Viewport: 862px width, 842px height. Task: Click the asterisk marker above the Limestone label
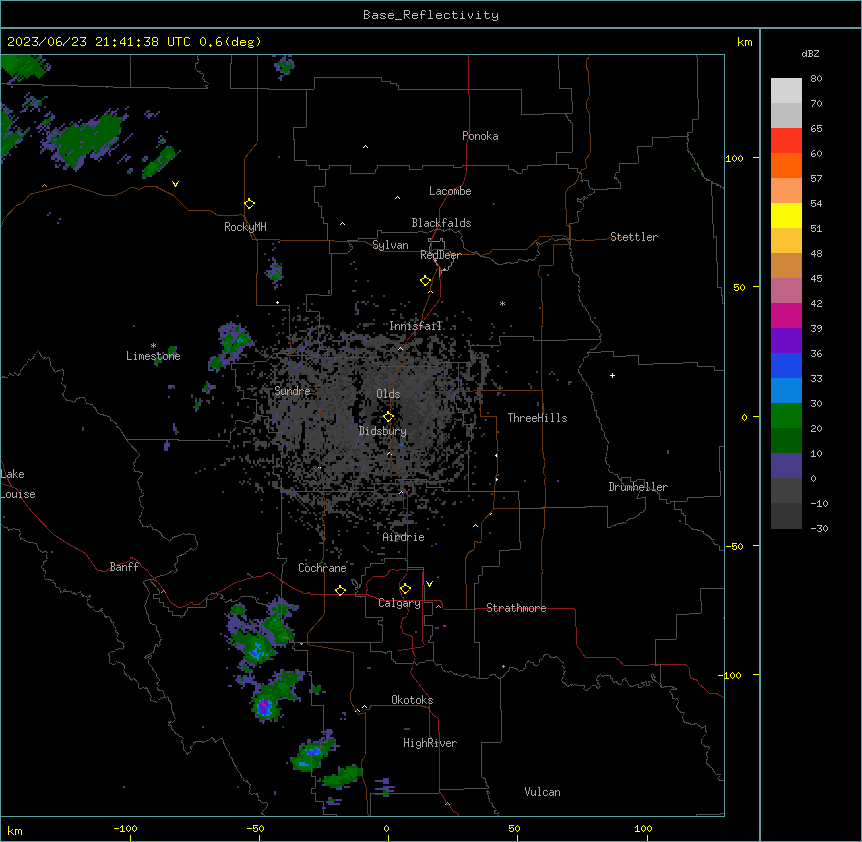pyautogui.click(x=153, y=346)
